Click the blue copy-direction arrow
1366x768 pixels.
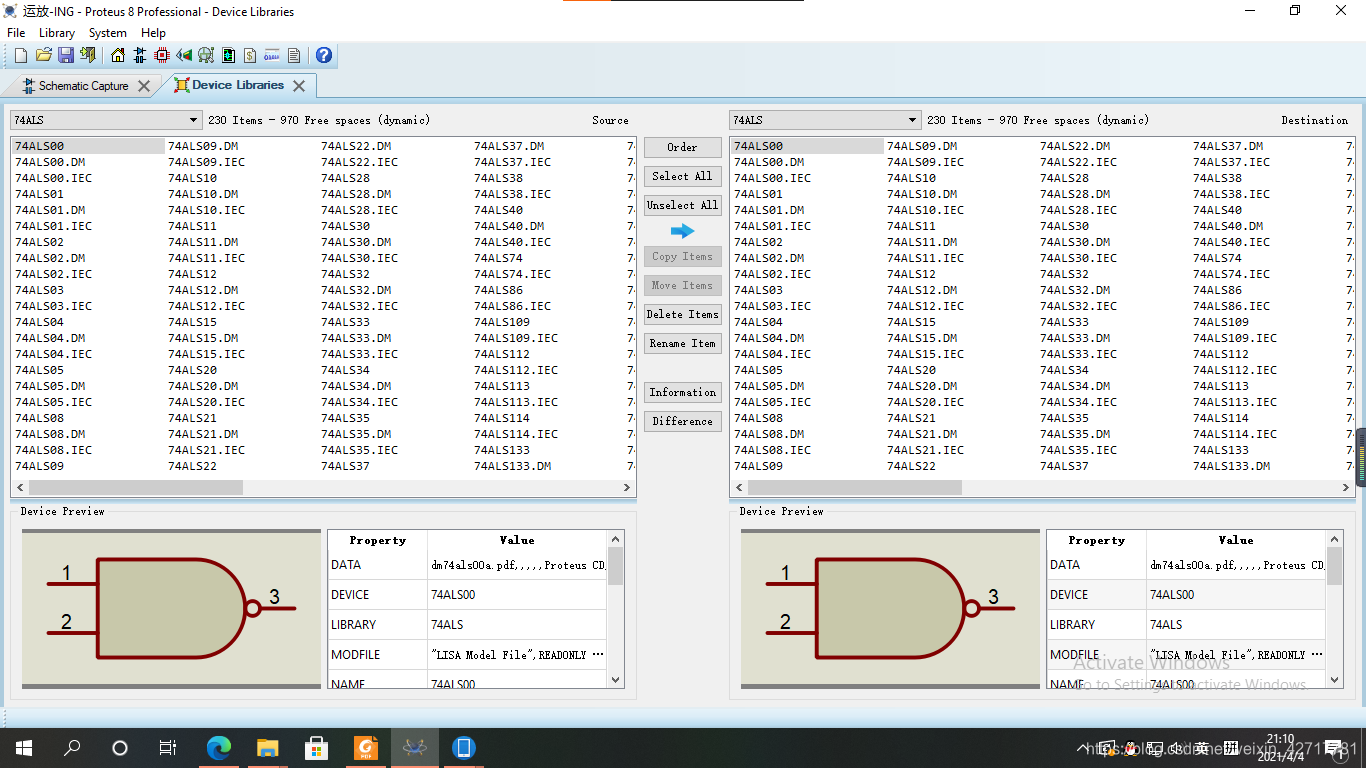(682, 231)
